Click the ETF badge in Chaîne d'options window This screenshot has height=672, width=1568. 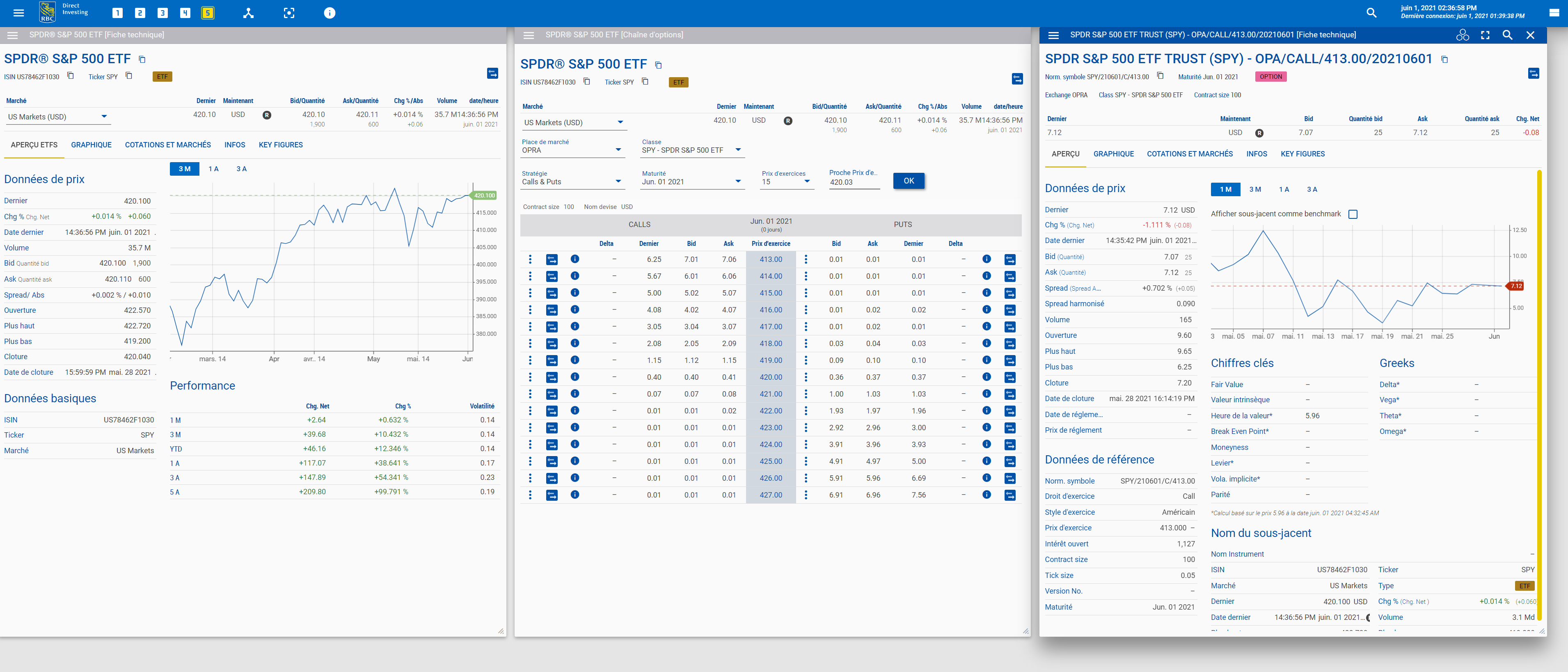point(679,82)
